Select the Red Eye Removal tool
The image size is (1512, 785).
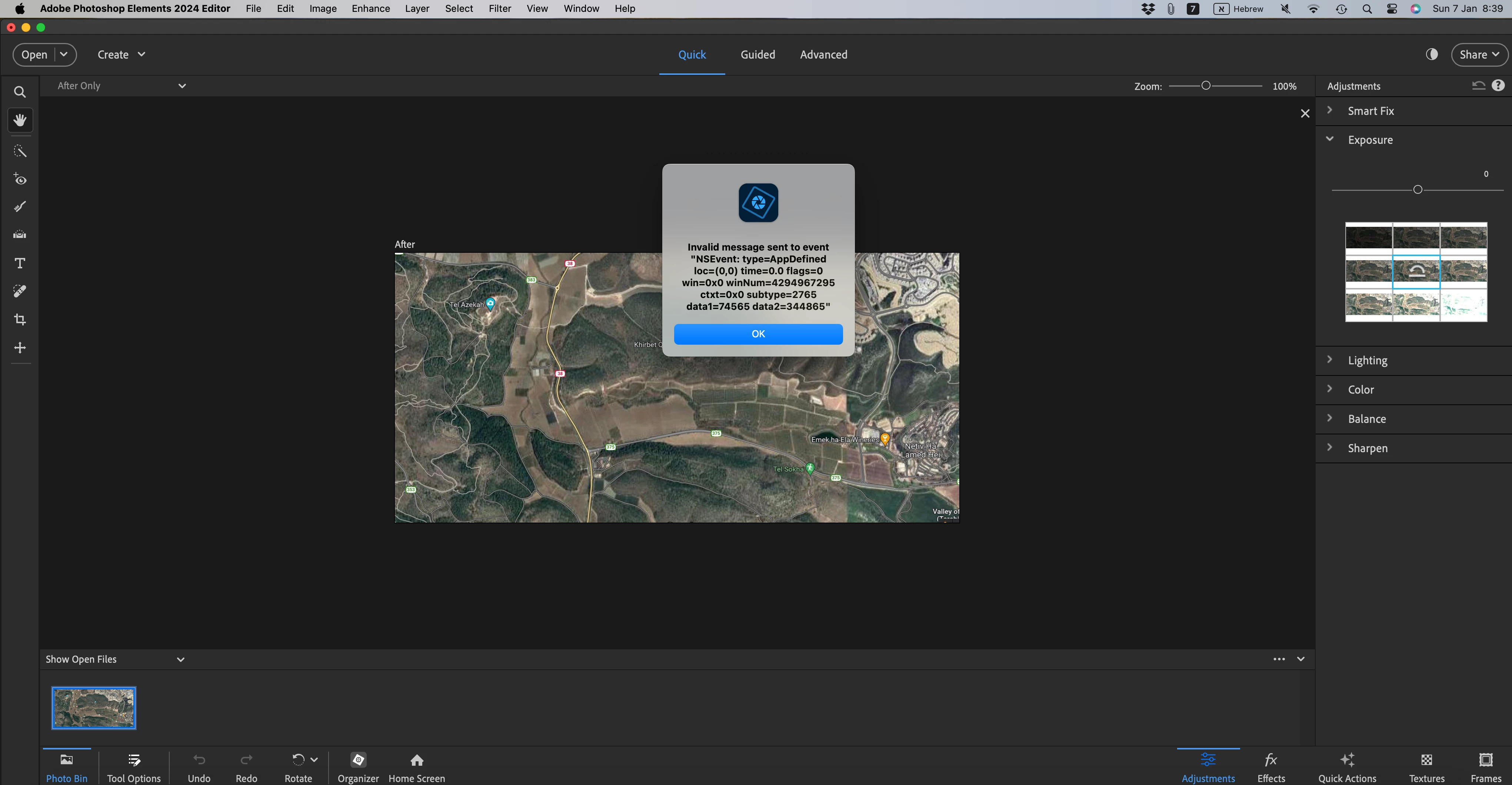[20, 179]
